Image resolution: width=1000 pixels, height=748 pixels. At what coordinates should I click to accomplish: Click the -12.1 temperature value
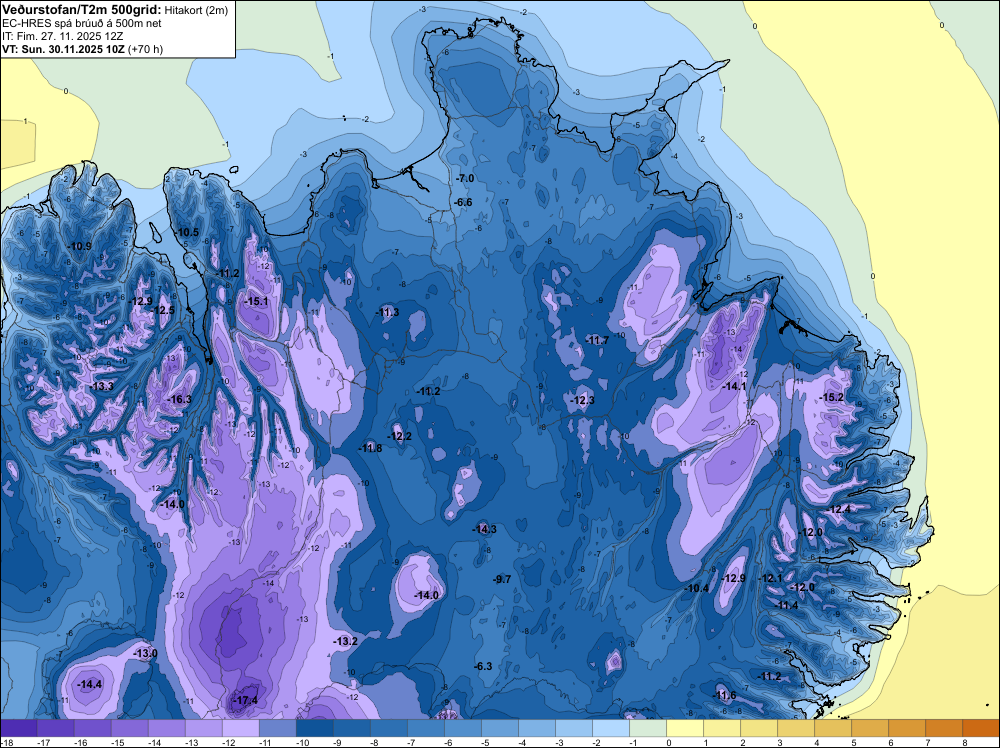[x=770, y=578]
